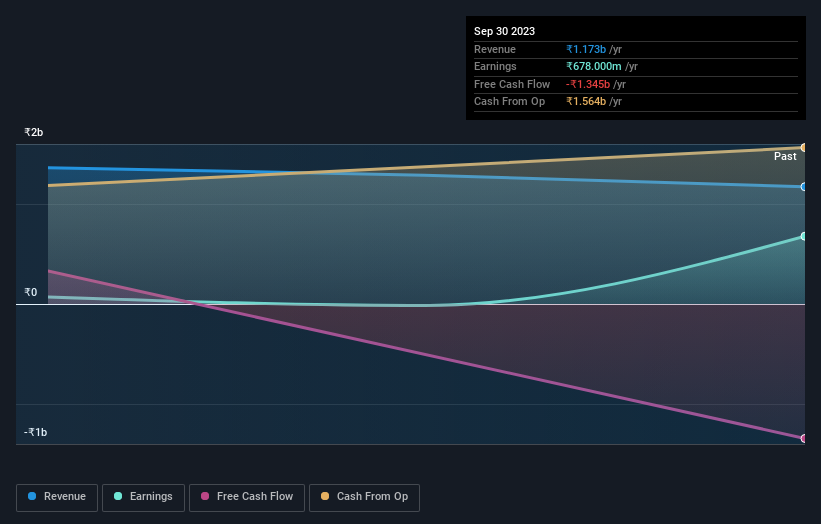Toggle the Free Cash Flow legend button

(247, 497)
